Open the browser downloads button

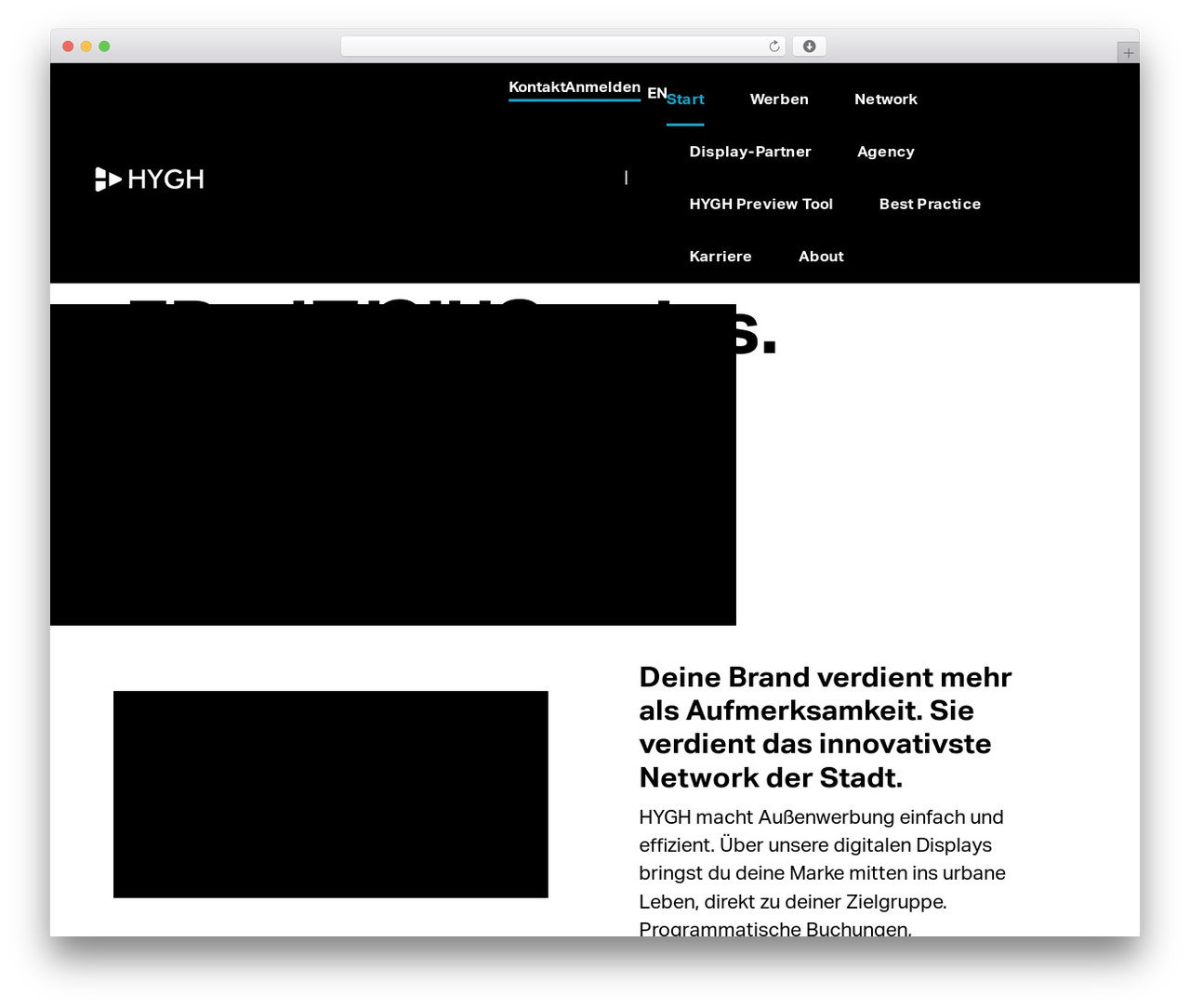point(810,46)
